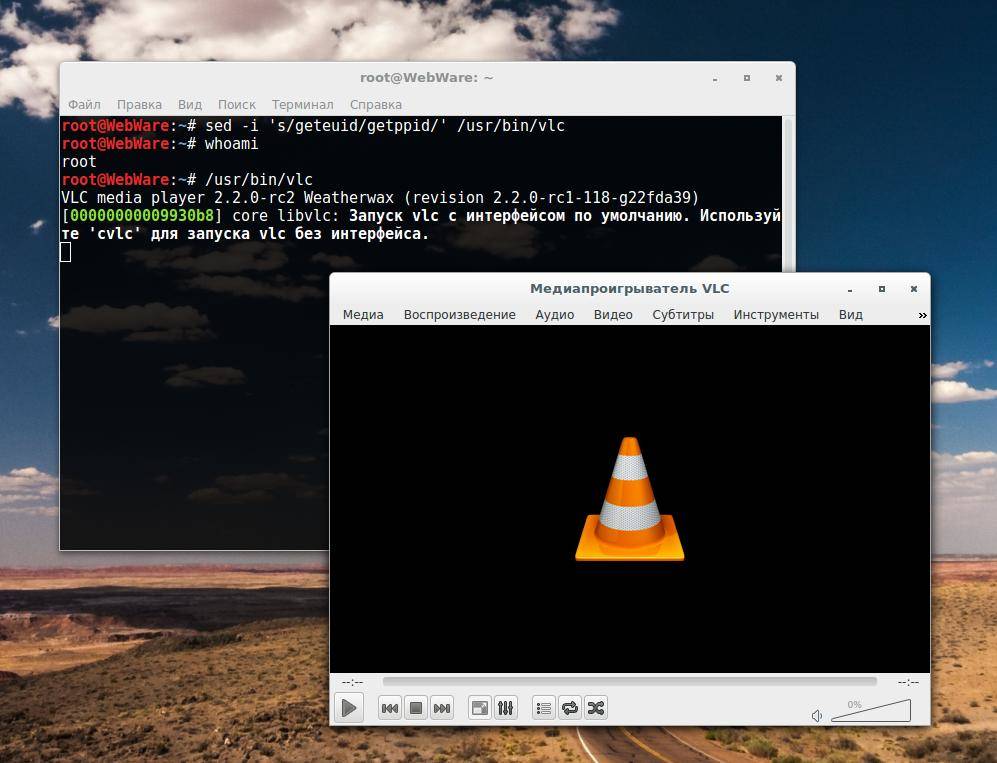Open the Видео menu in VLC
The width and height of the screenshot is (997, 763).
tap(613, 315)
